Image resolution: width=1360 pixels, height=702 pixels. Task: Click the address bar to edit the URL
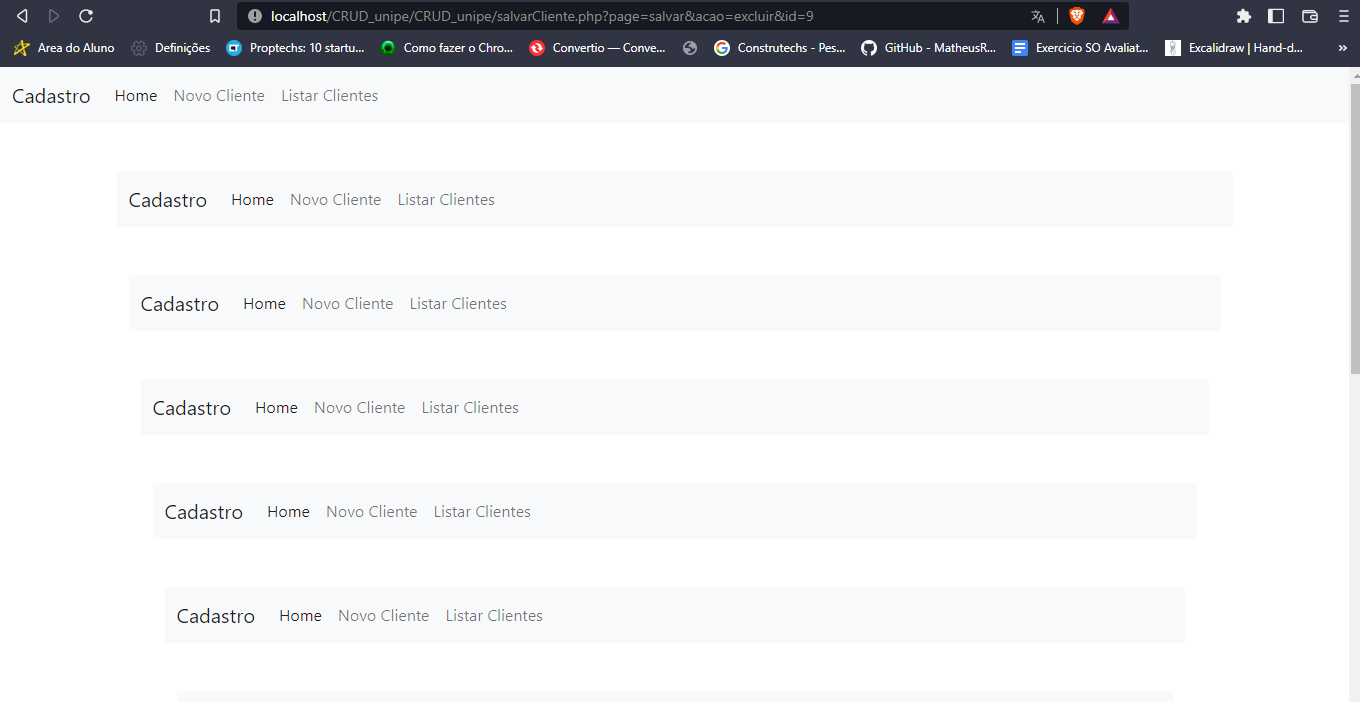tap(600, 15)
